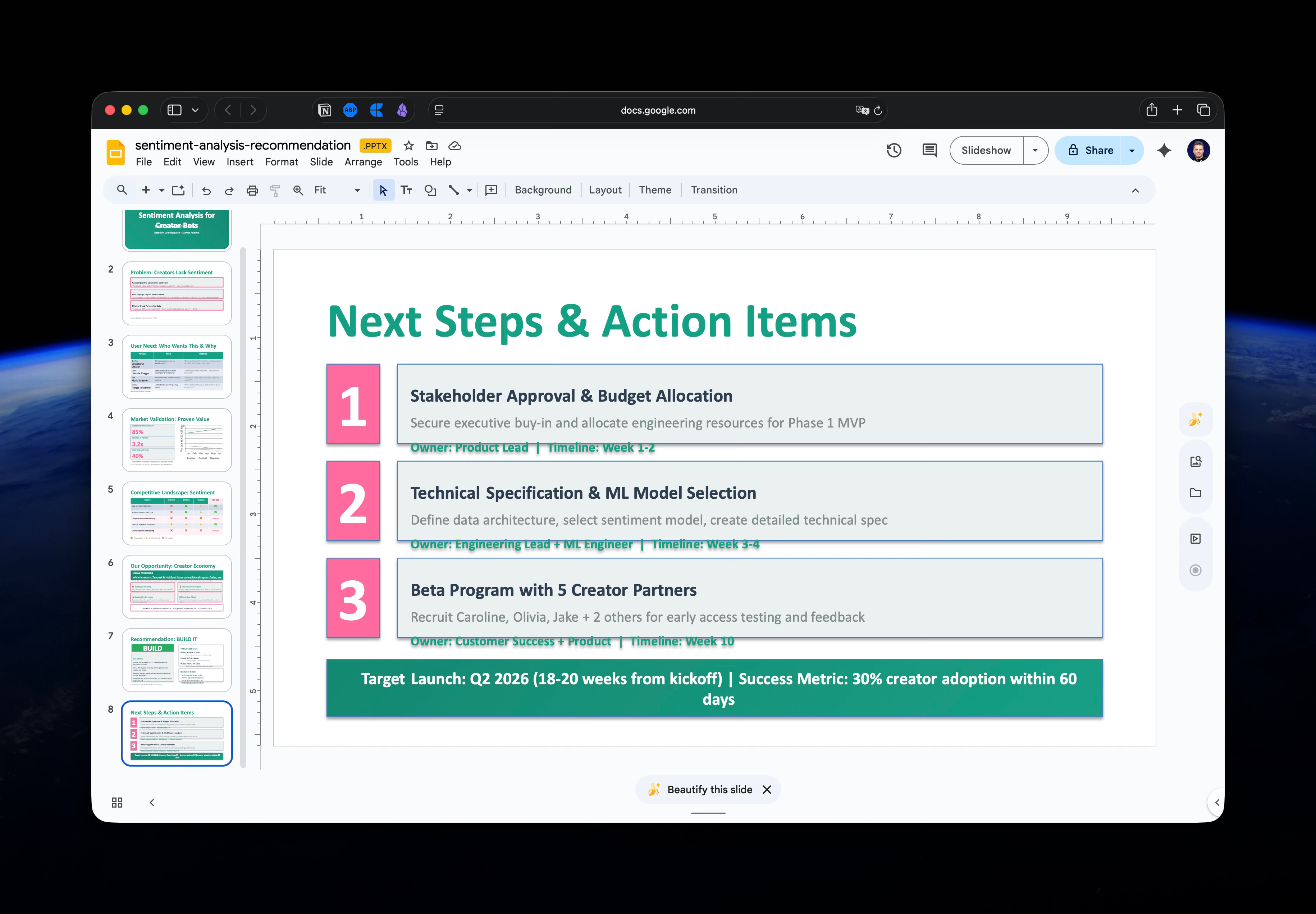The height and width of the screenshot is (914, 1316).
Task: Click the print icon
Action: pos(252,191)
